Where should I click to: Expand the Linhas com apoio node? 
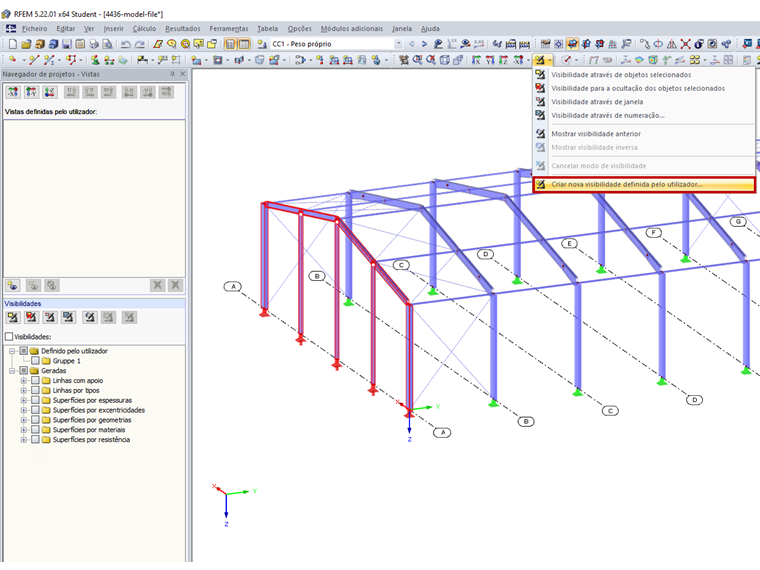(x=23, y=380)
